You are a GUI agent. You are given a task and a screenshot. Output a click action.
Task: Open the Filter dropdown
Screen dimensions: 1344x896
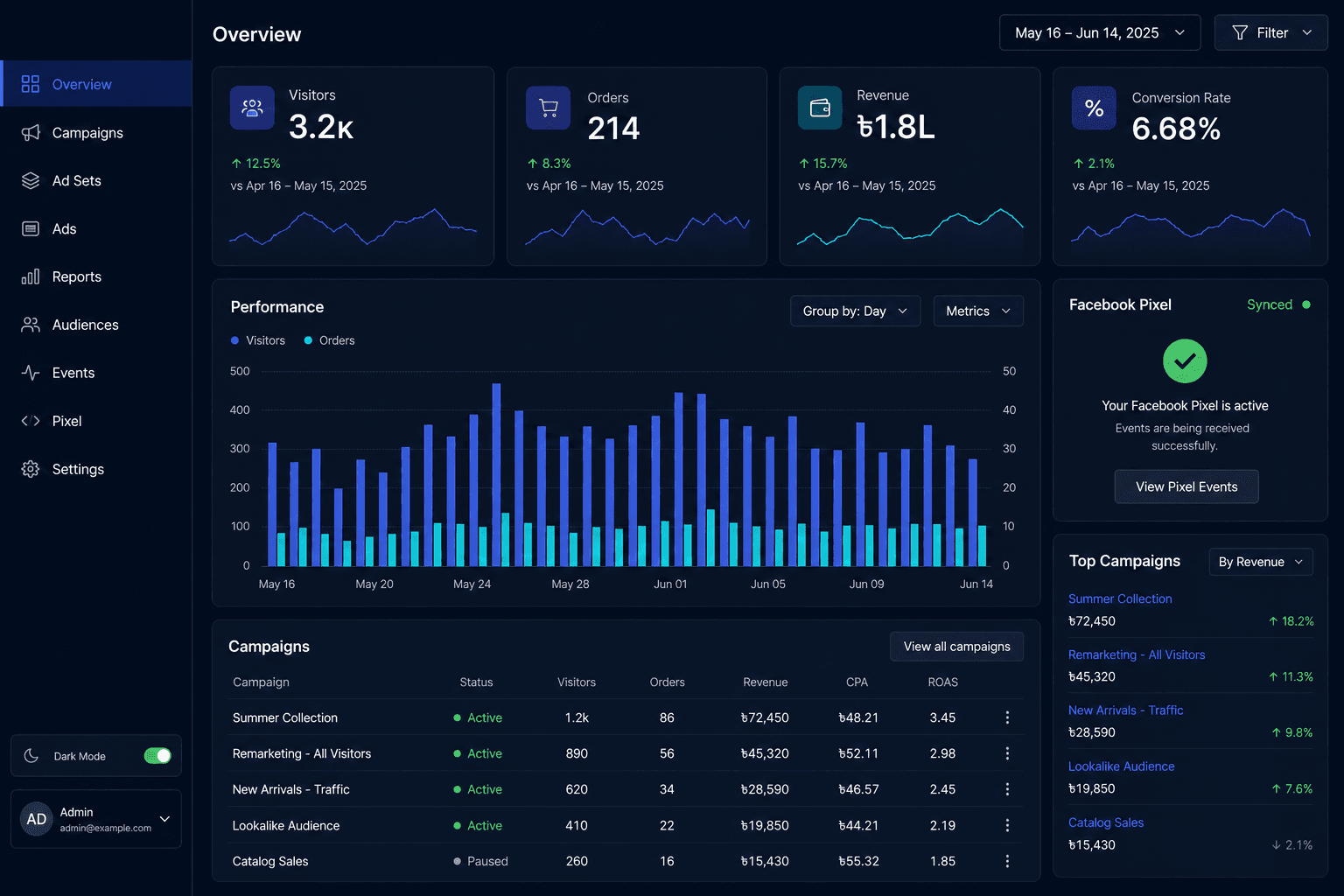1271,32
